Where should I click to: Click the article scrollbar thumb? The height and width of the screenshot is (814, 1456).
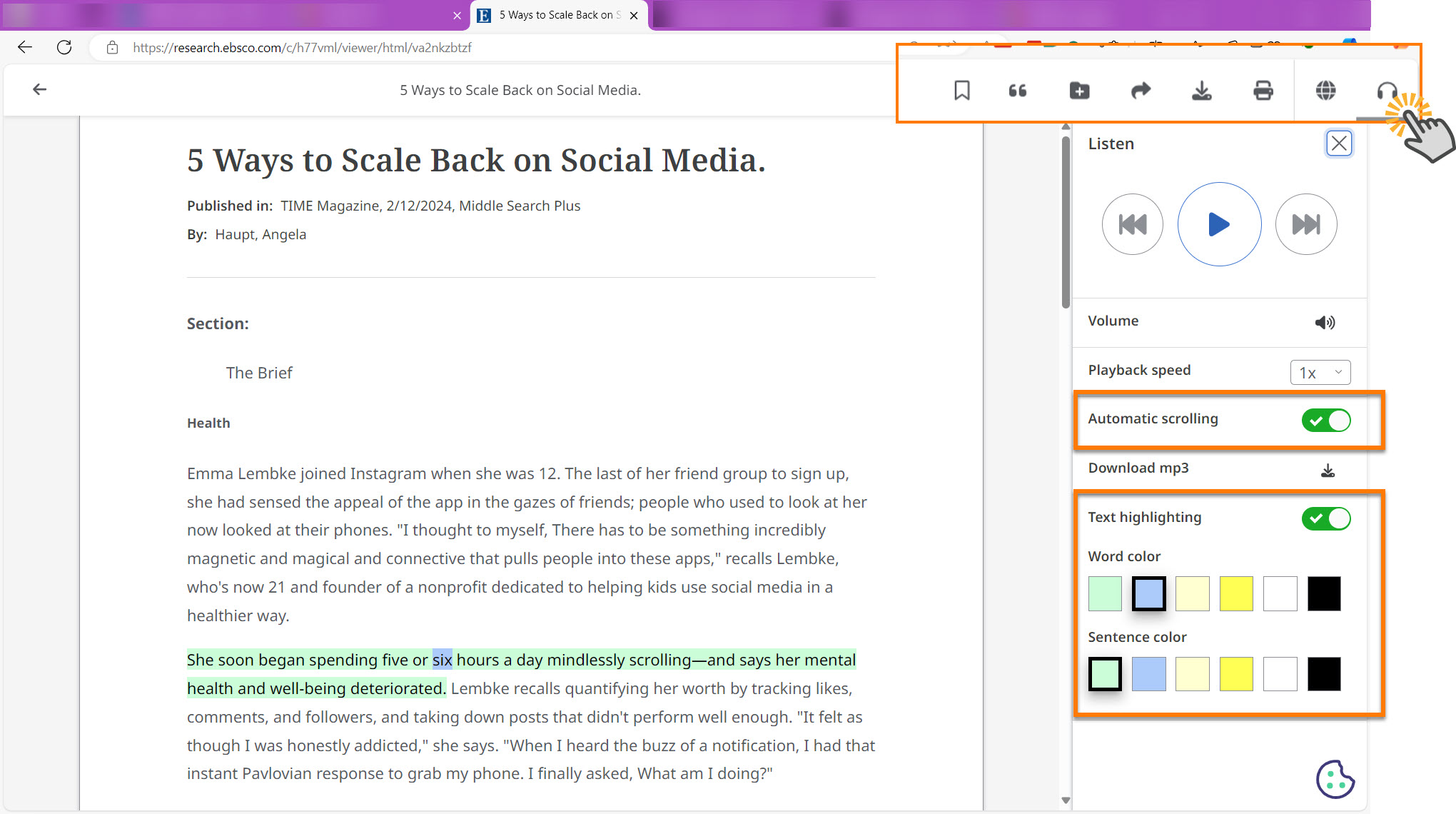[1066, 221]
